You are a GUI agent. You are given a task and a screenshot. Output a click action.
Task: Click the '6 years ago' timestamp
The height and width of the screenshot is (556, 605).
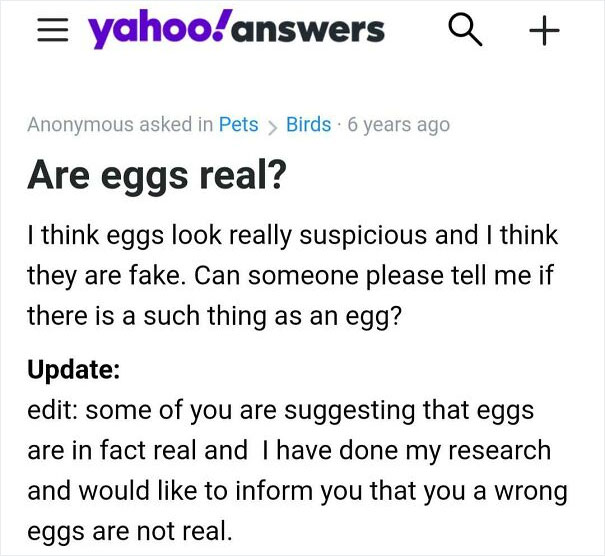pos(397,125)
